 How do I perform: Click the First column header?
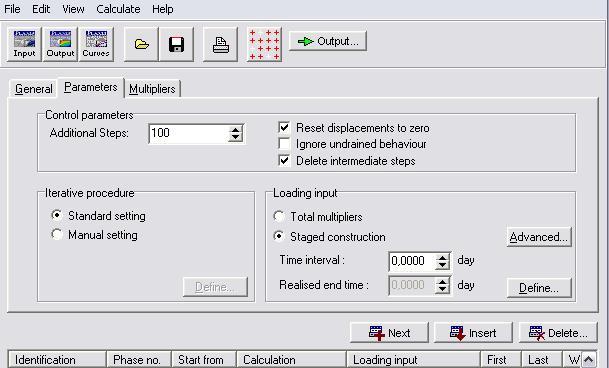coord(501,359)
